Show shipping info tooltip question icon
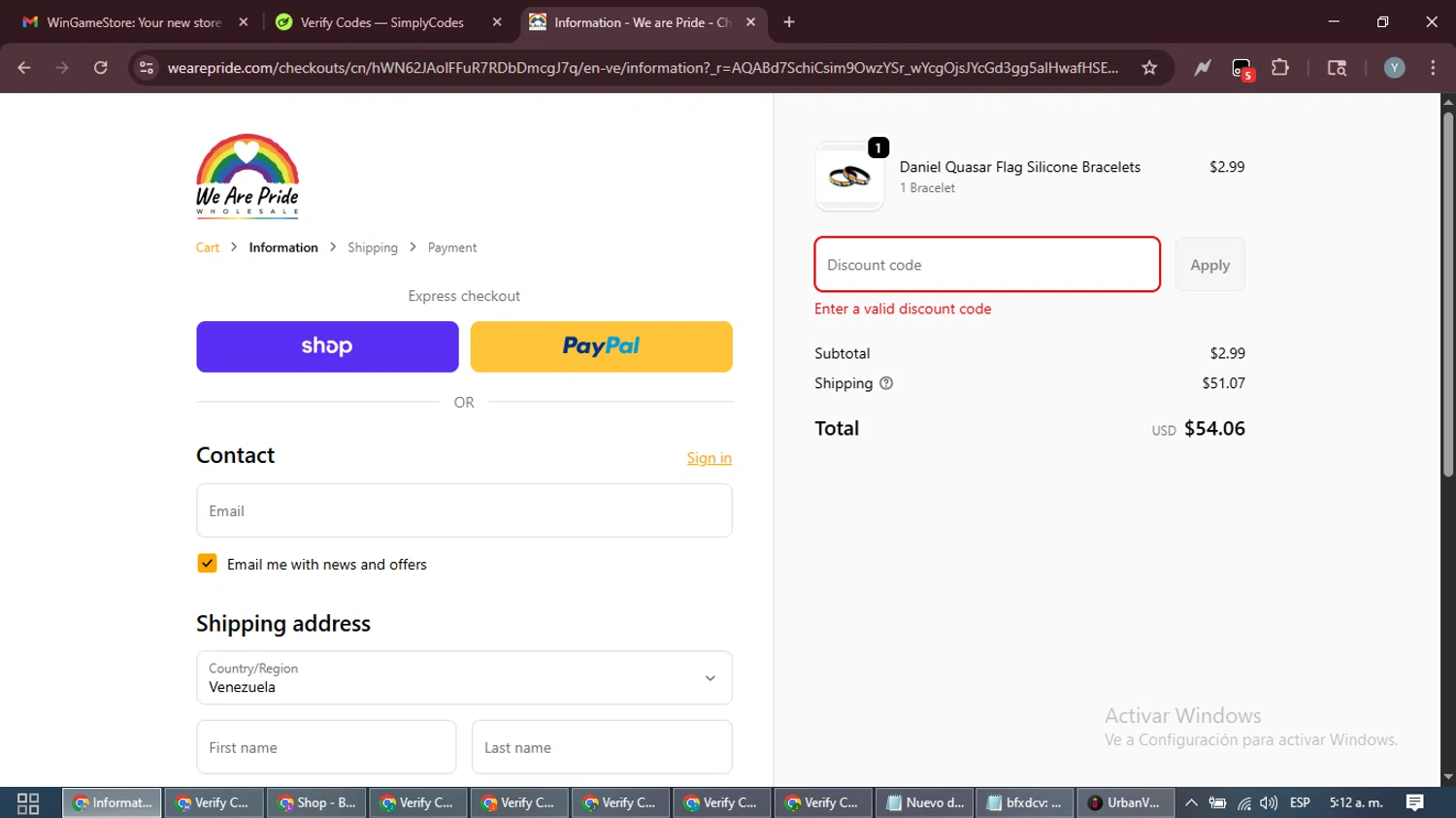The height and width of the screenshot is (818, 1456). pos(886,383)
